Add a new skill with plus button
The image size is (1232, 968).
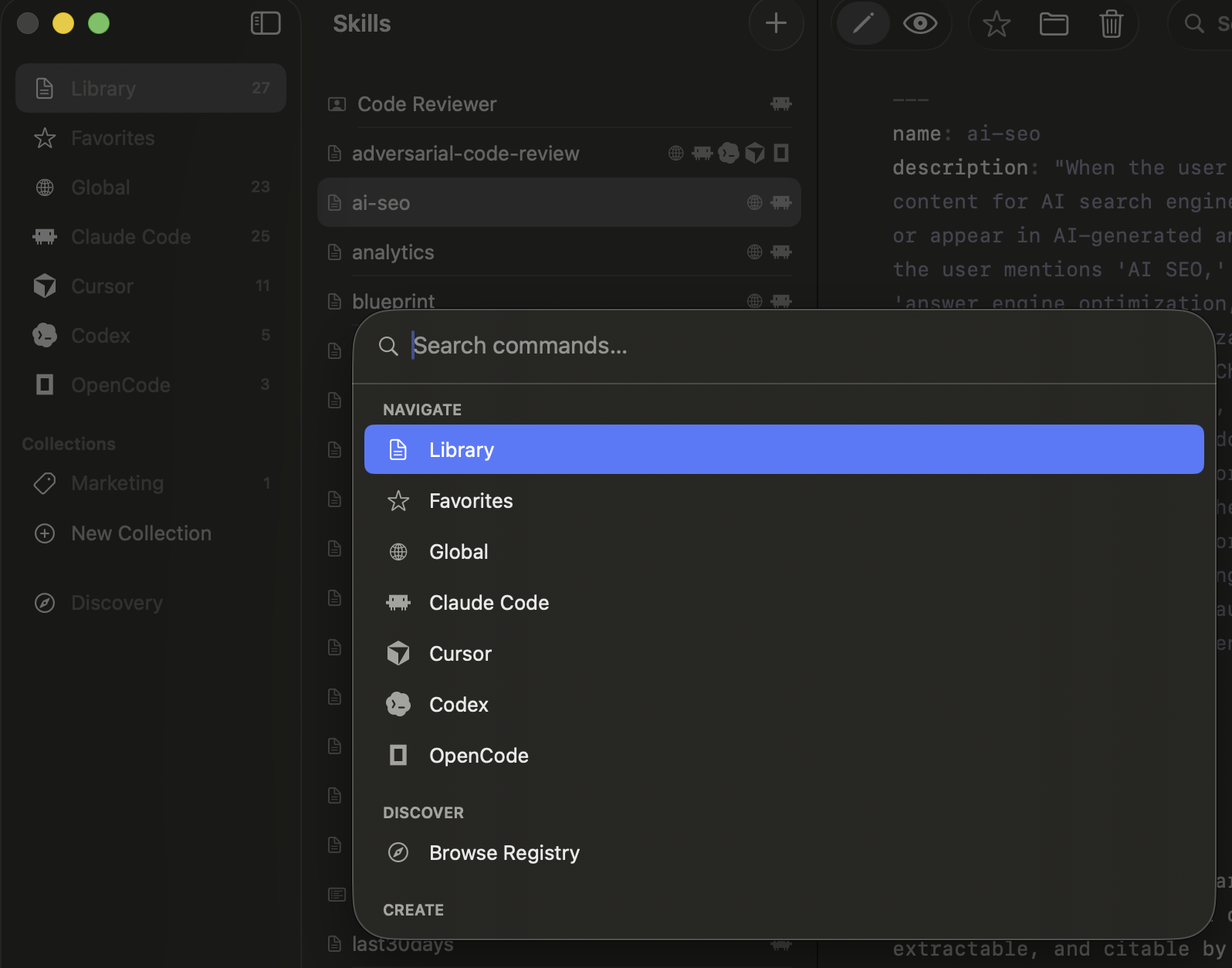tap(776, 23)
